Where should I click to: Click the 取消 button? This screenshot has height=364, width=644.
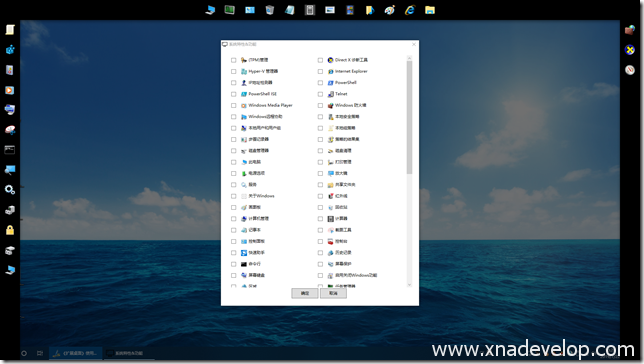[333, 293]
